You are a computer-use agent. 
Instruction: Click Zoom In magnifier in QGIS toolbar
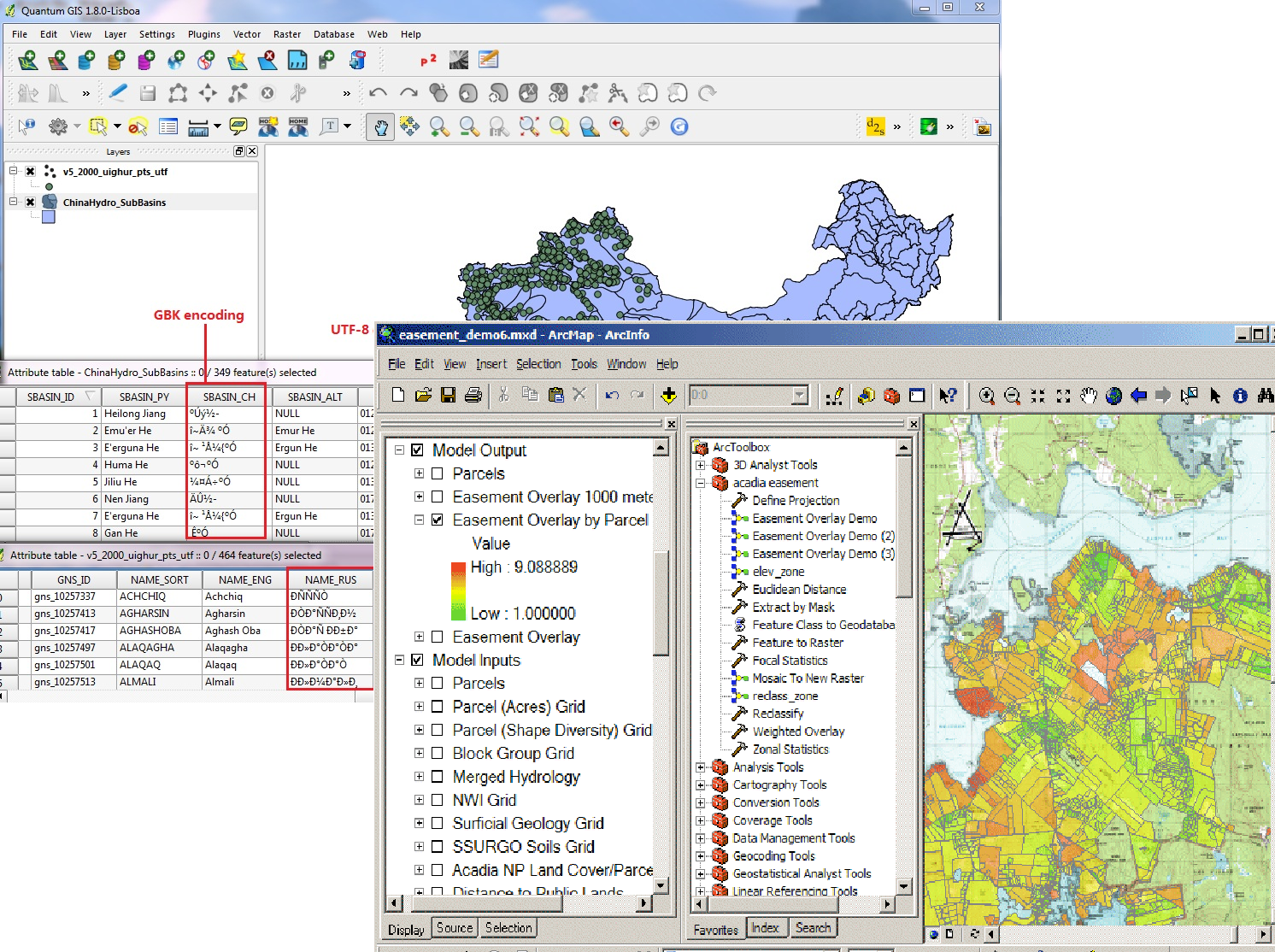coord(439,126)
